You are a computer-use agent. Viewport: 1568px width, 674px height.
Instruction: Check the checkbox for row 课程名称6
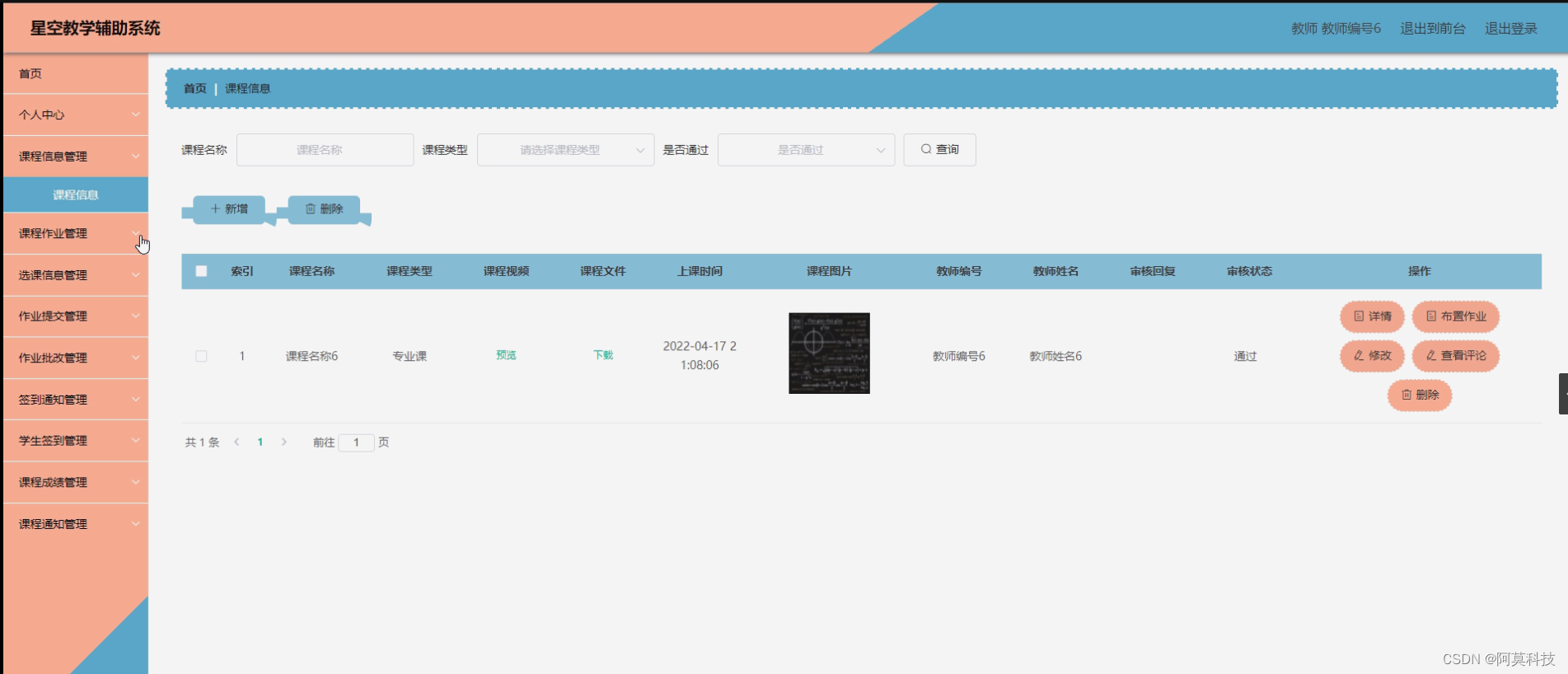point(201,356)
